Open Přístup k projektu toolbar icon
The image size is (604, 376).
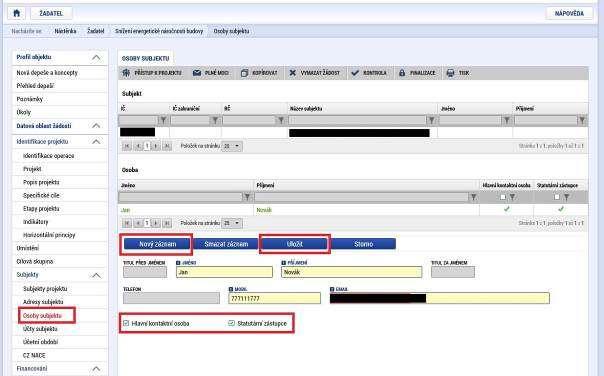[x=126, y=73]
